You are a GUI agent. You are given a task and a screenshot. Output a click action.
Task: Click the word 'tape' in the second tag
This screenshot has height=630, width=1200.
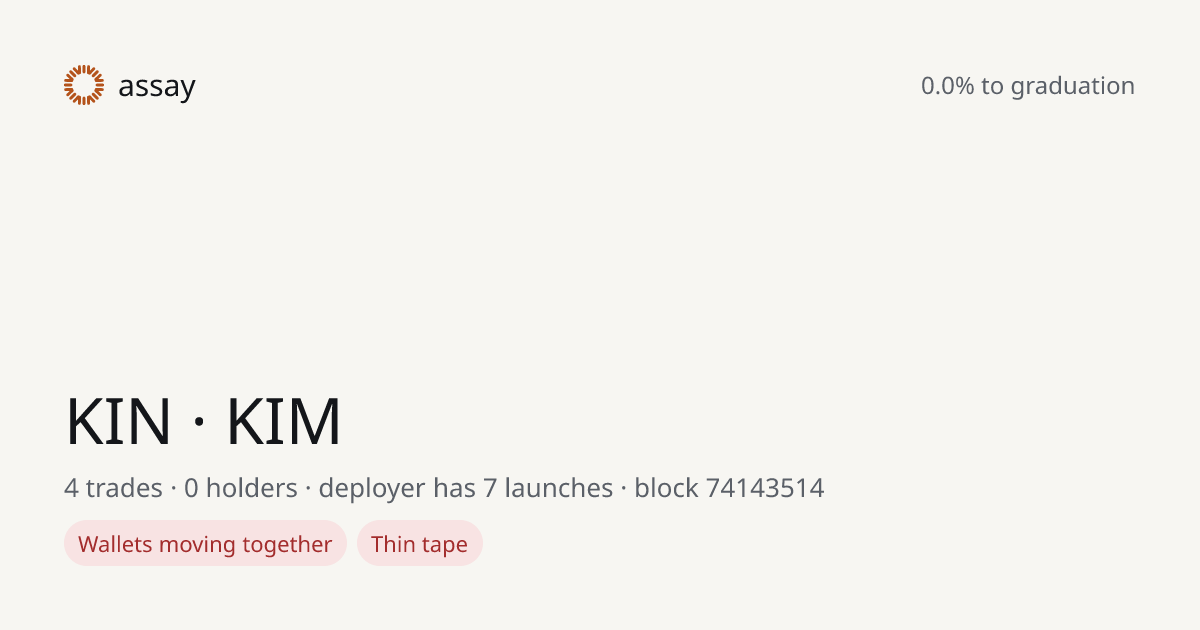pos(444,545)
